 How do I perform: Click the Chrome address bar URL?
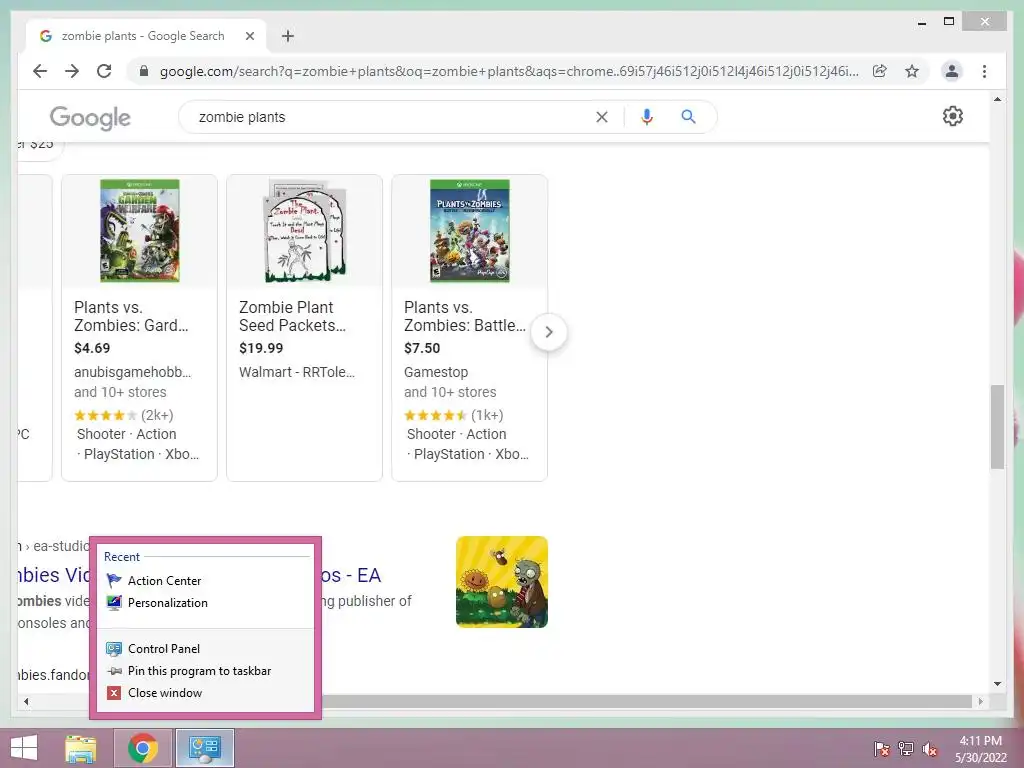point(509,71)
